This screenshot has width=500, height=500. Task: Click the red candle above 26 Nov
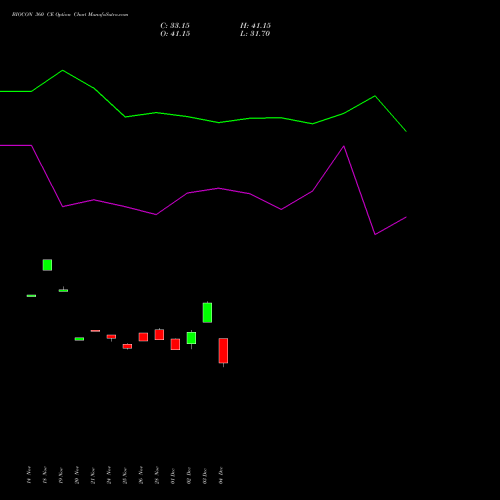pos(143,337)
